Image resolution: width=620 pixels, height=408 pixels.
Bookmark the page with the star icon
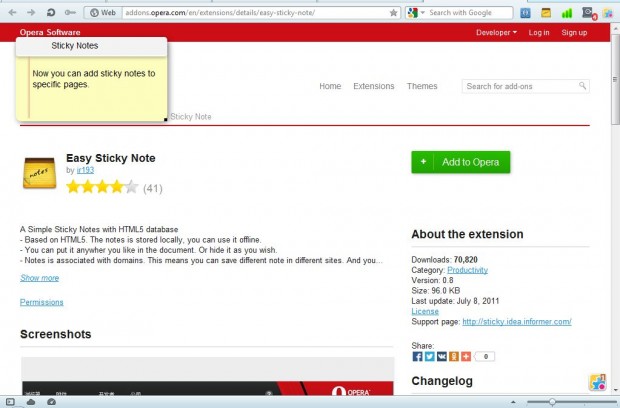pyautogui.click(x=393, y=13)
